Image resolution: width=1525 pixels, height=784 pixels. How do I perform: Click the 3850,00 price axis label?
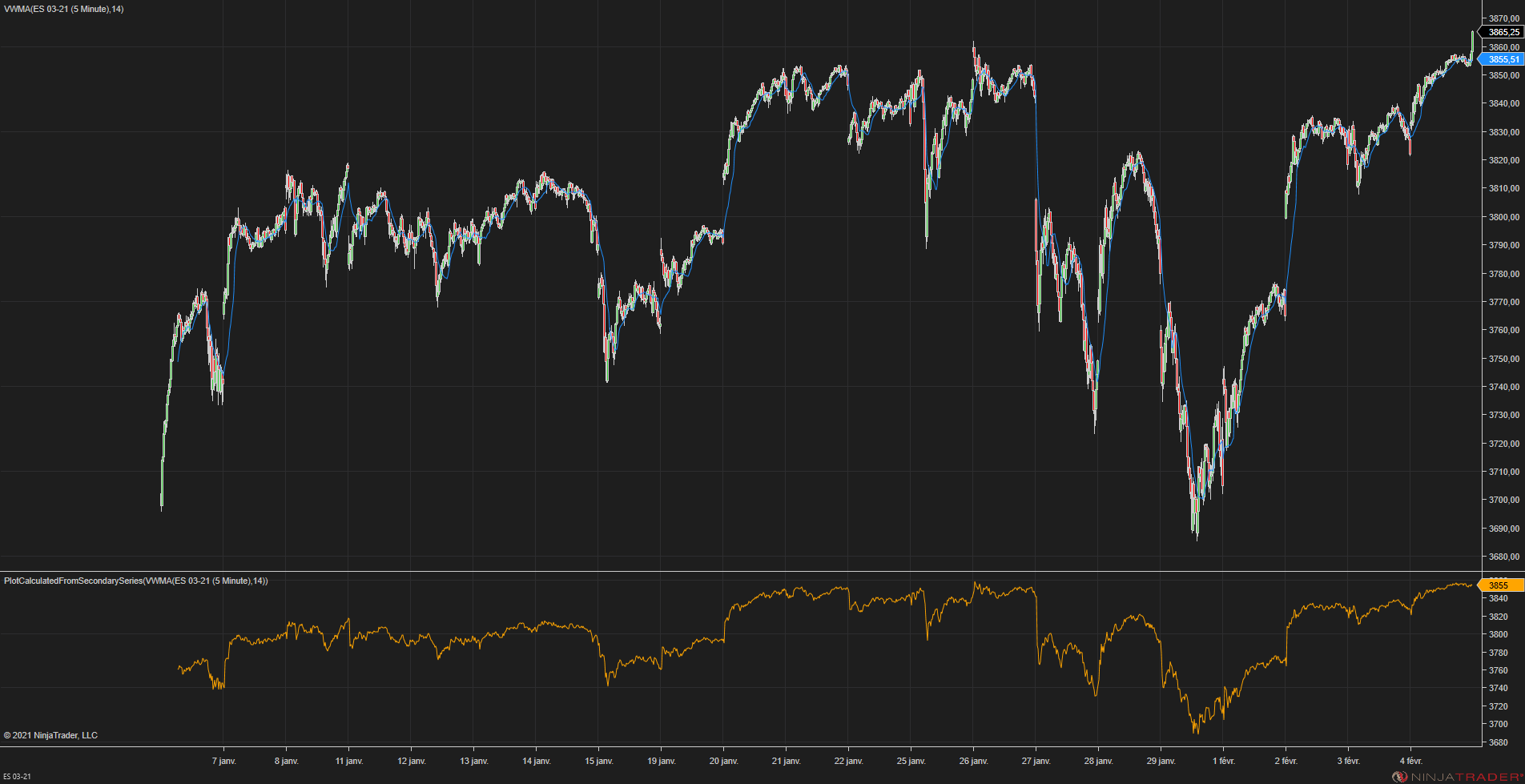pyautogui.click(x=1504, y=75)
